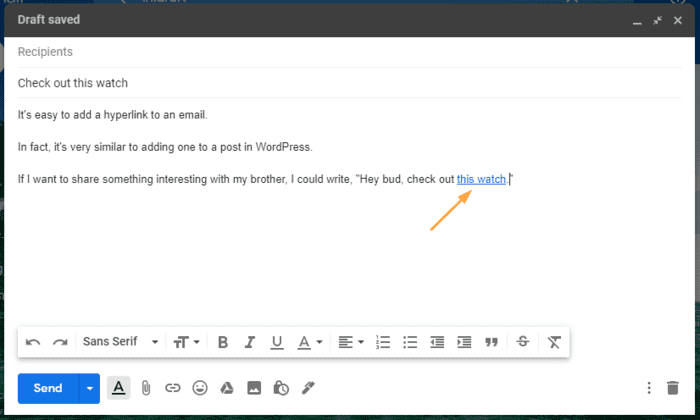
Task: Click the subject field 'Check out this watch'
Action: click(350, 83)
